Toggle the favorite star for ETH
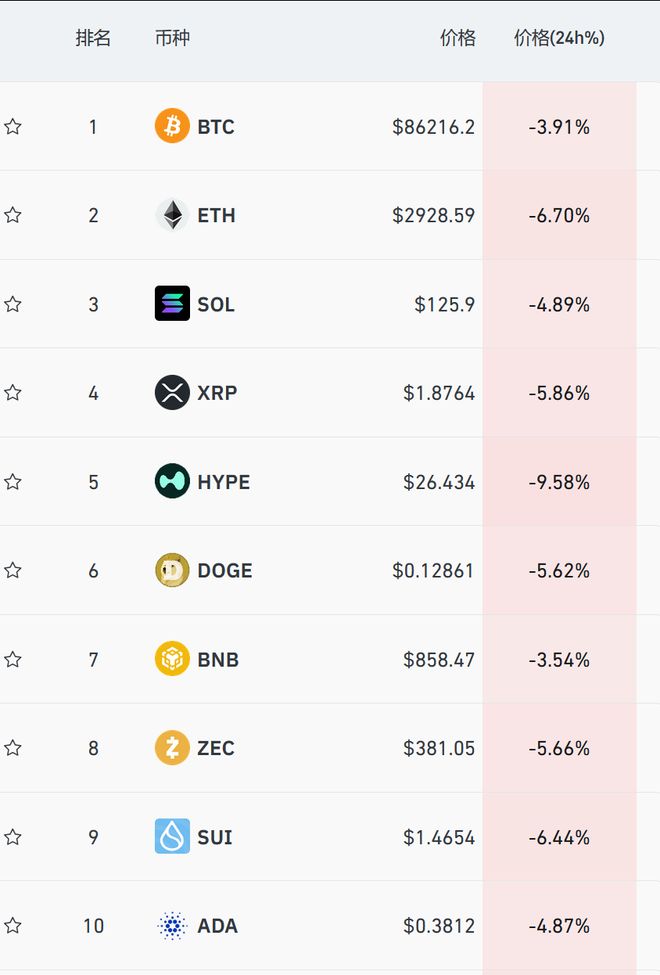 coord(13,215)
